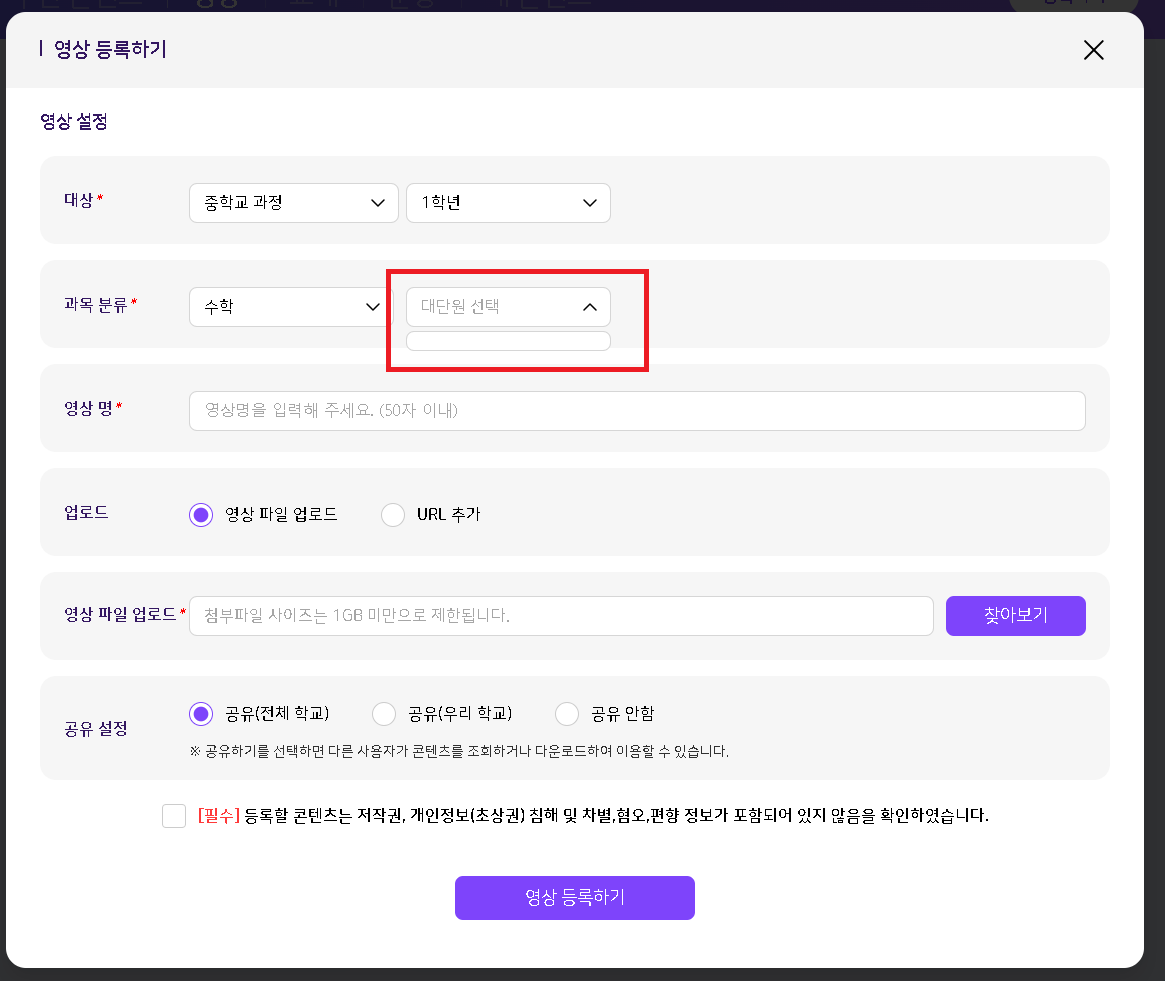Check the [필수] copyright confirmation checkbox

[174, 816]
